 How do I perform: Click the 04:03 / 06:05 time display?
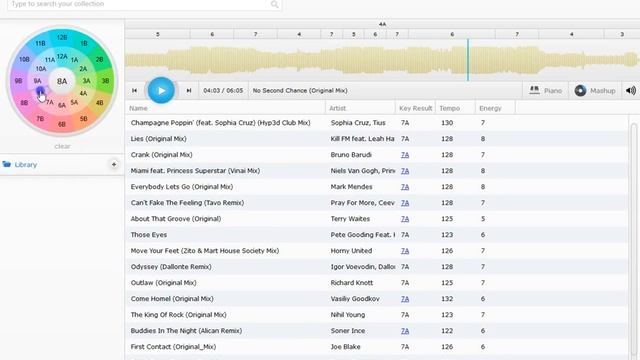point(223,91)
